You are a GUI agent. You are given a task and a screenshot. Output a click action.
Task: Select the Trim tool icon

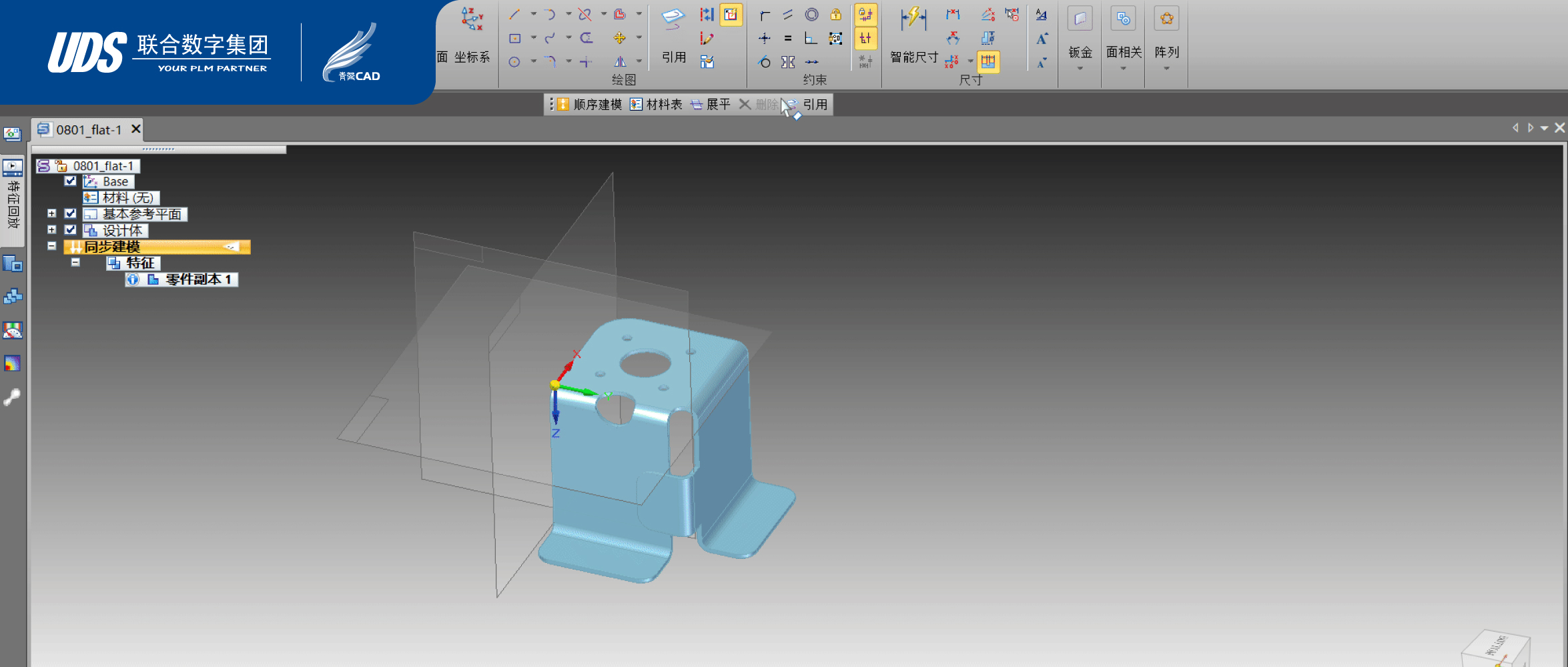(x=585, y=14)
